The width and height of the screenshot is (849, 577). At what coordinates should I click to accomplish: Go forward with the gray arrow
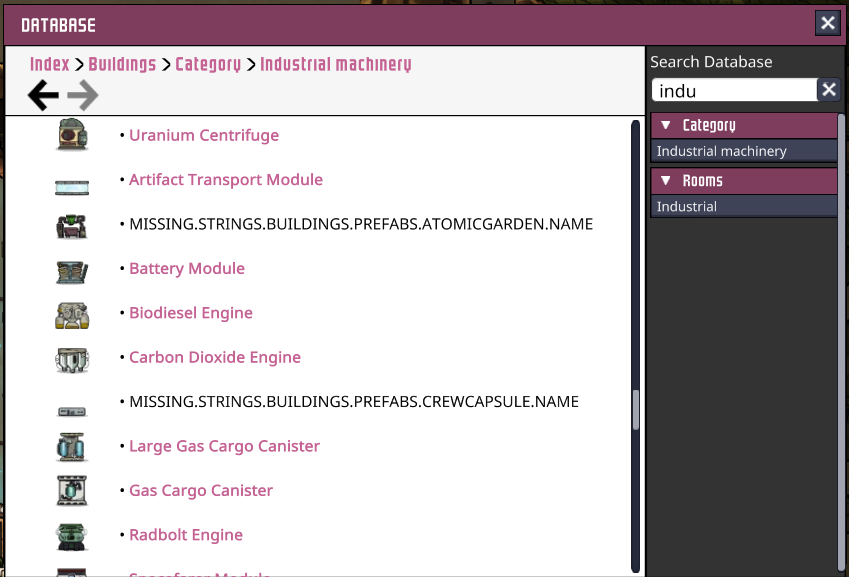(83, 96)
